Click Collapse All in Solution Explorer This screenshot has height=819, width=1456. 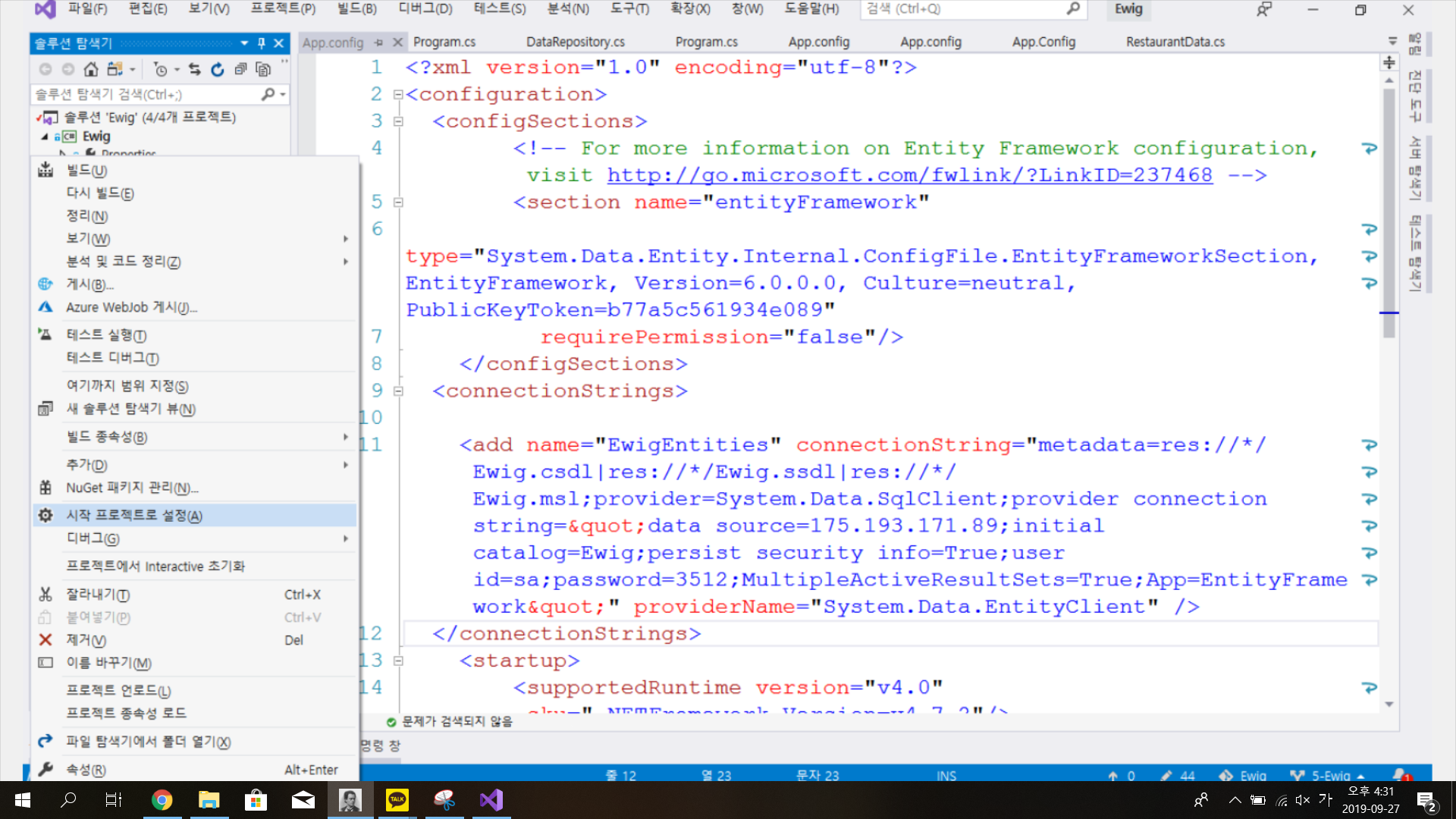240,70
